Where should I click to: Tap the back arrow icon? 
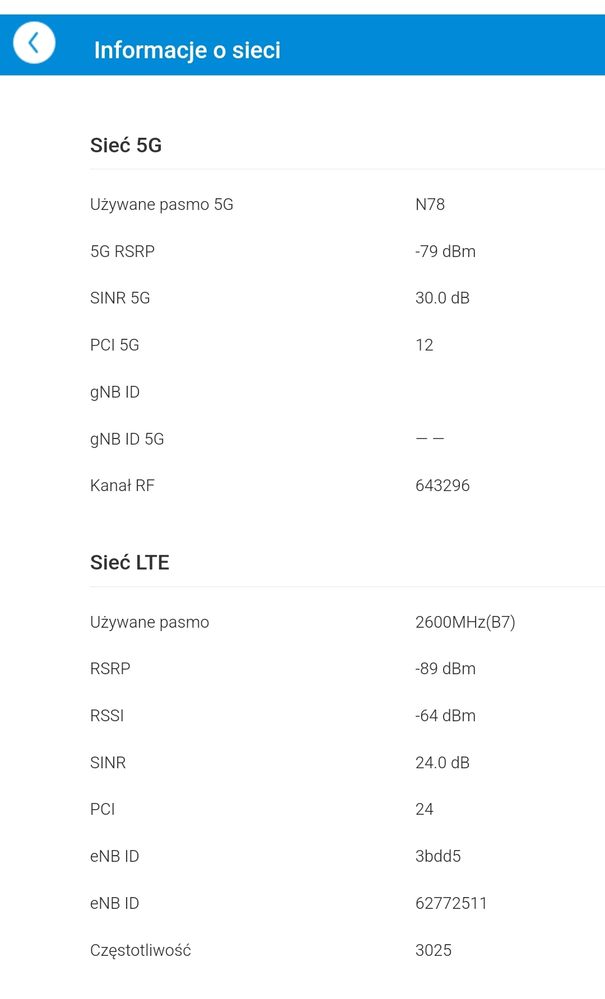pos(34,43)
